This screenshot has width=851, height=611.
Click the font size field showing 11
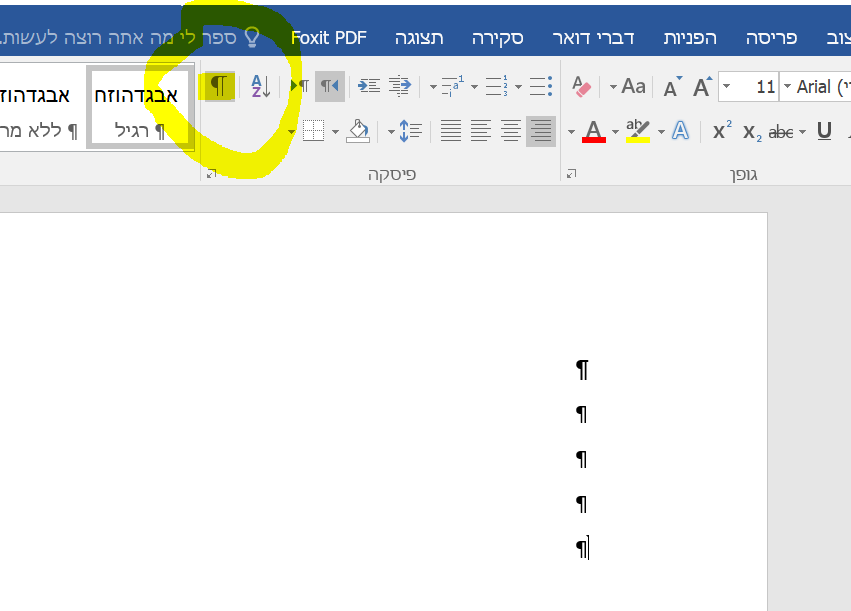(x=755, y=87)
